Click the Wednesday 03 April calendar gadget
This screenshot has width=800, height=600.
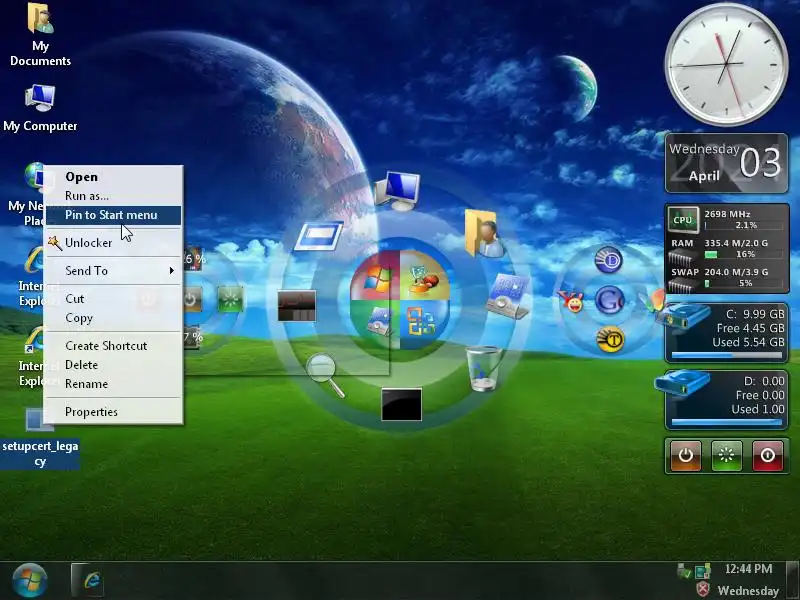pyautogui.click(x=727, y=163)
